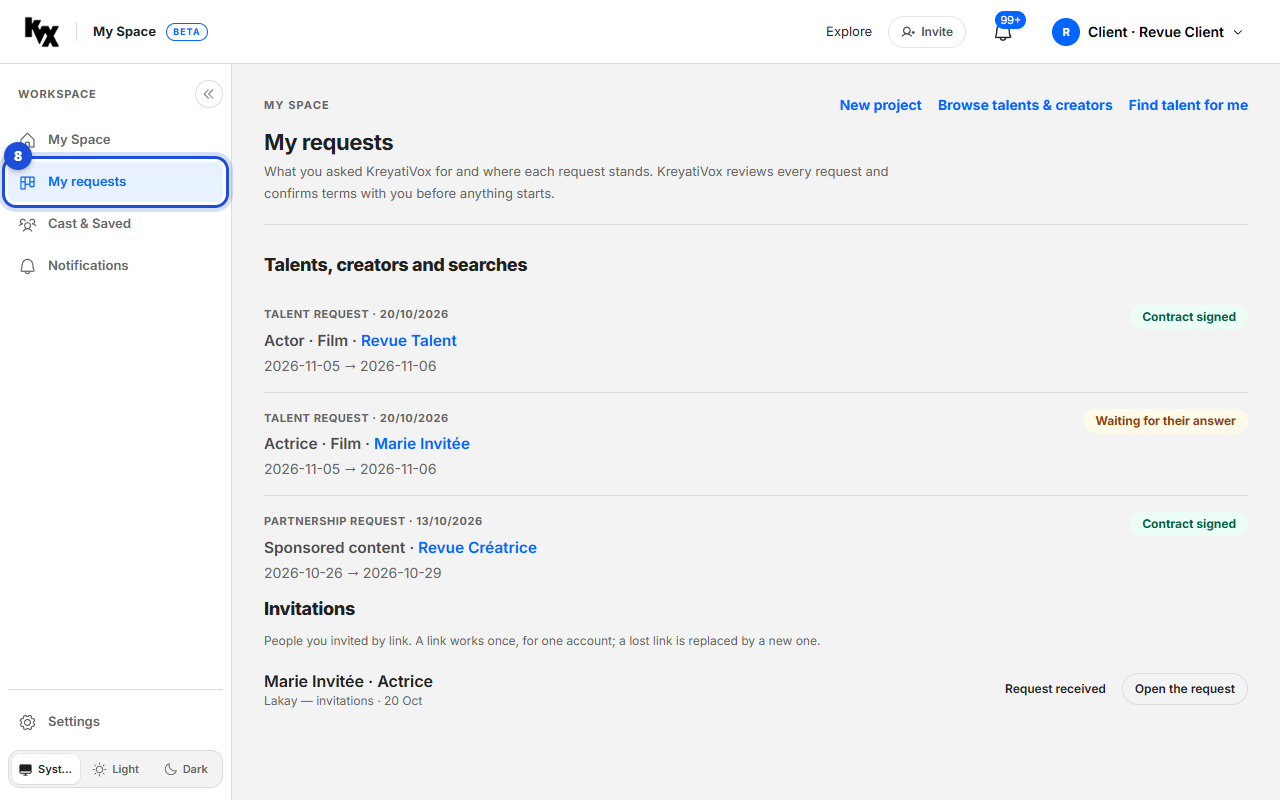Click the PARTNERSHIP REQUEST · 13/10/2026 label

click(x=373, y=521)
